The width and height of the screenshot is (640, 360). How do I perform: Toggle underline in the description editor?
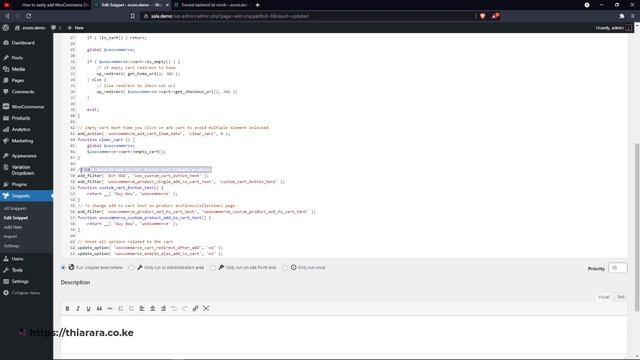[89, 309]
